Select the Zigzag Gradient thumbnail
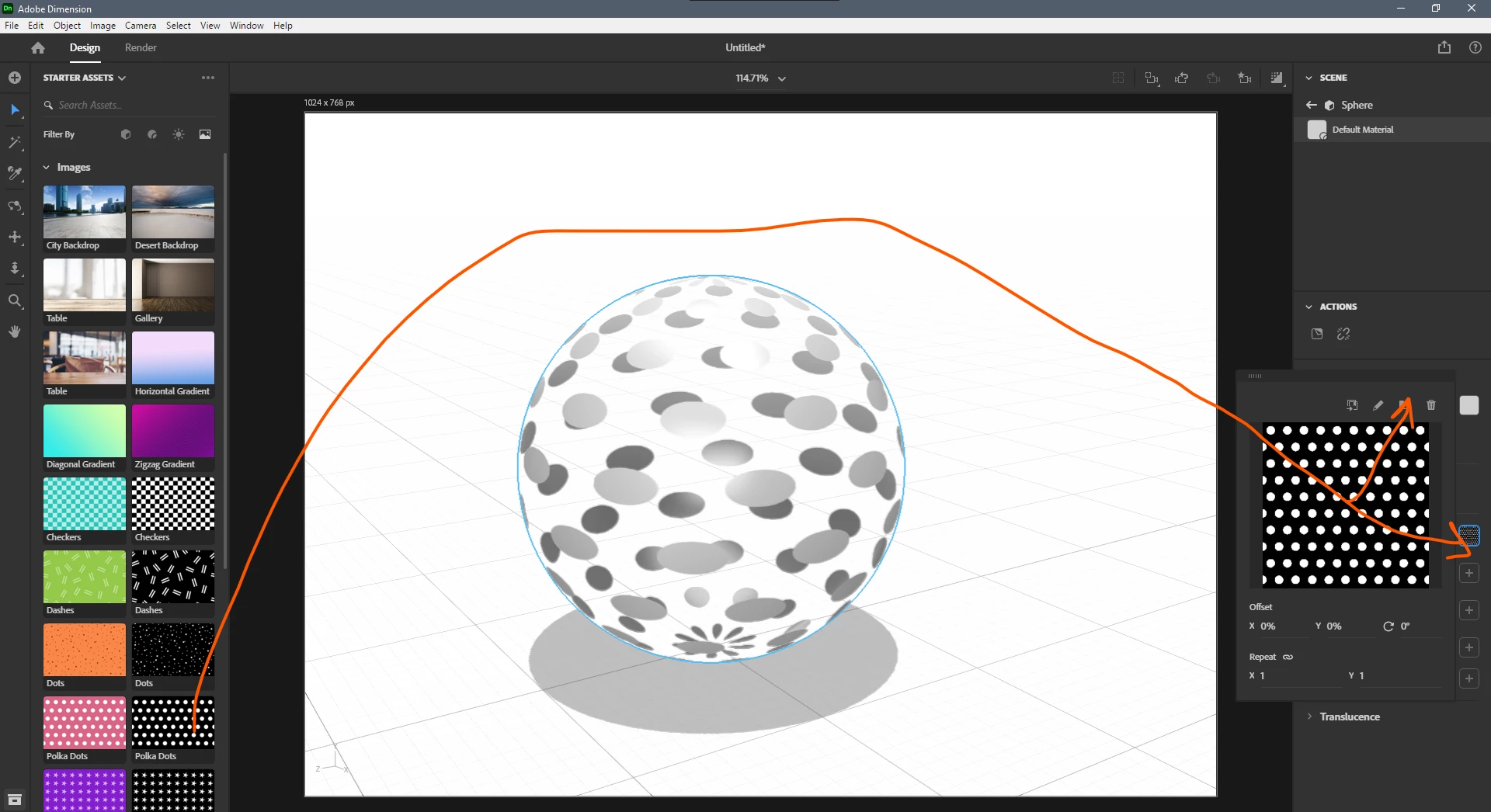The height and width of the screenshot is (812, 1491). pos(173,431)
